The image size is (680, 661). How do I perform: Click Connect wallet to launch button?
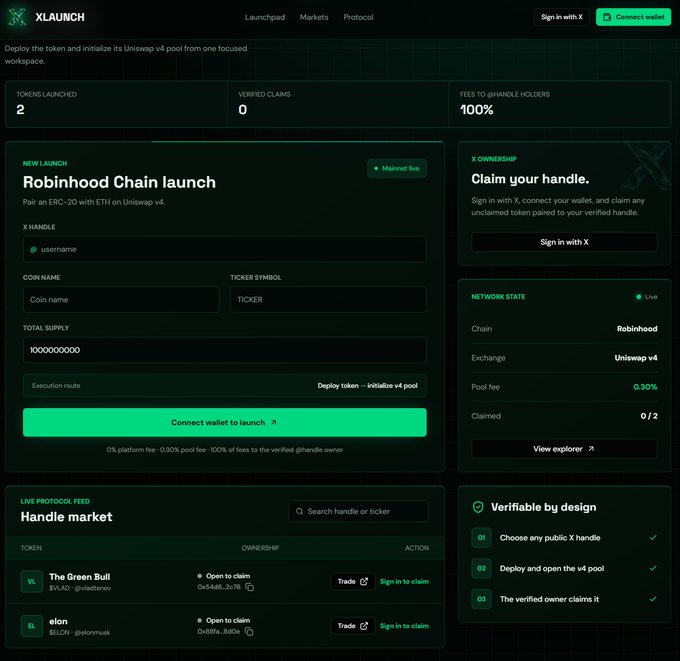coord(225,422)
